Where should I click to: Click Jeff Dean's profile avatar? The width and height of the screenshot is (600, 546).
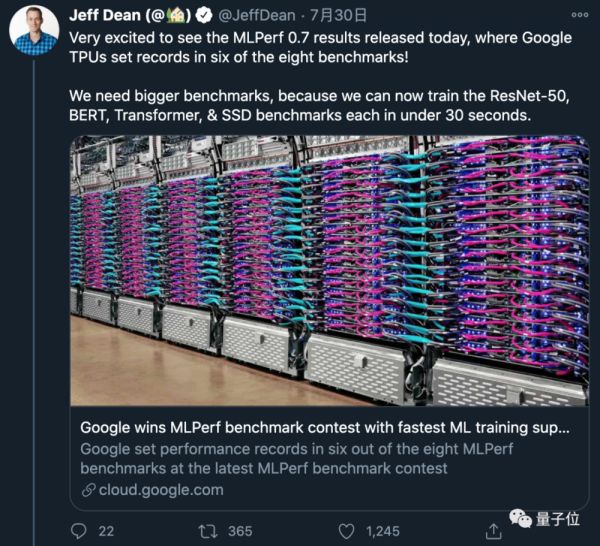pyautogui.click(x=33, y=29)
